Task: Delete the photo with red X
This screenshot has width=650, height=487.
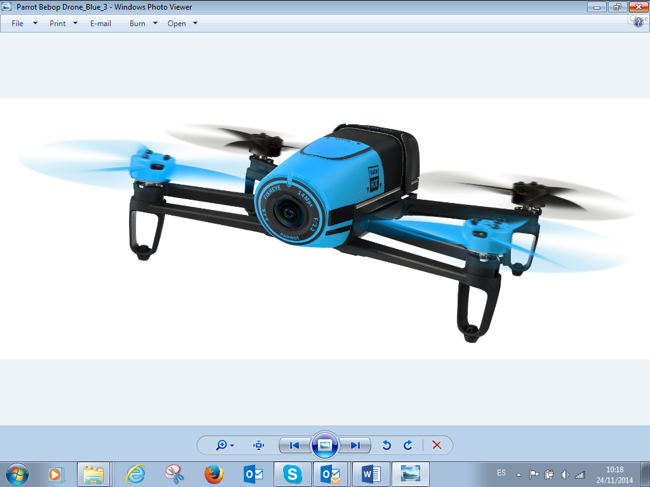Action: pos(437,445)
